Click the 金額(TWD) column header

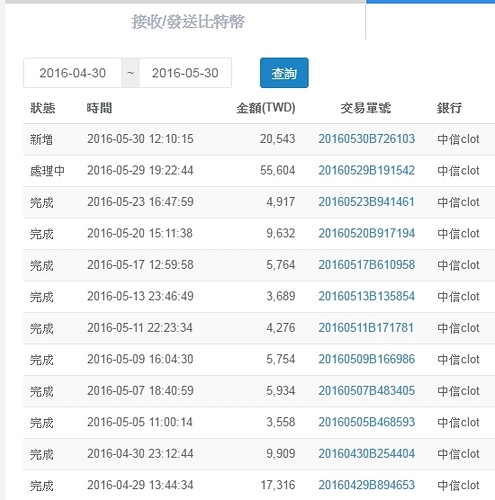tap(266, 108)
